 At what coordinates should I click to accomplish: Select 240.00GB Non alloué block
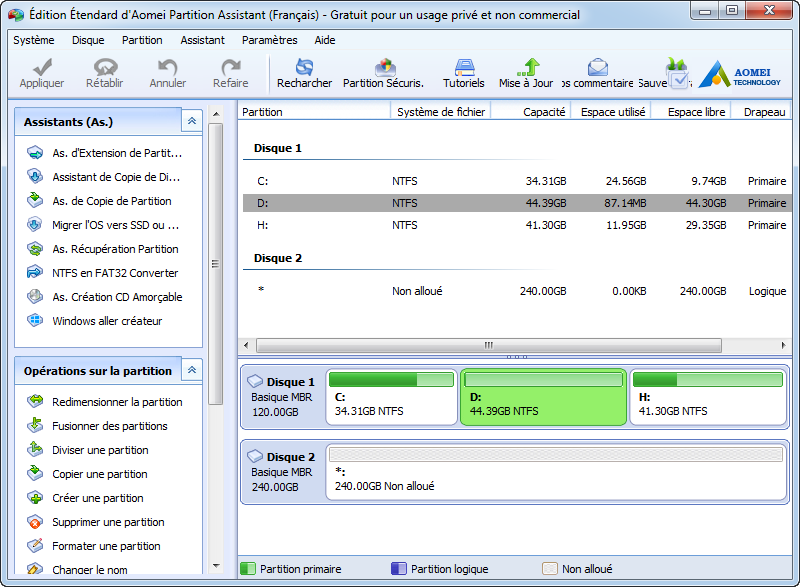pos(556,472)
